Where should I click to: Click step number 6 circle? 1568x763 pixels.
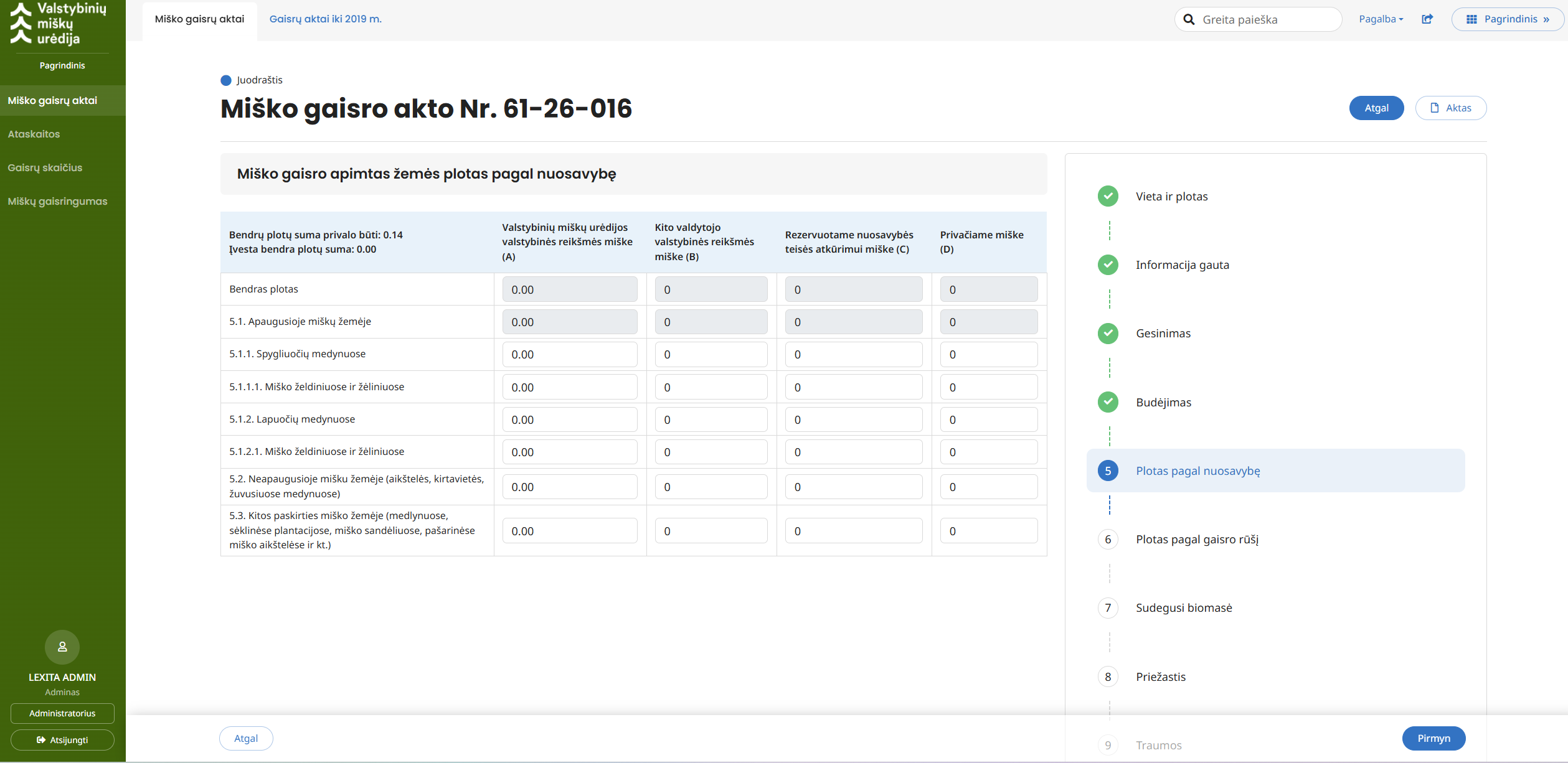click(x=1108, y=540)
